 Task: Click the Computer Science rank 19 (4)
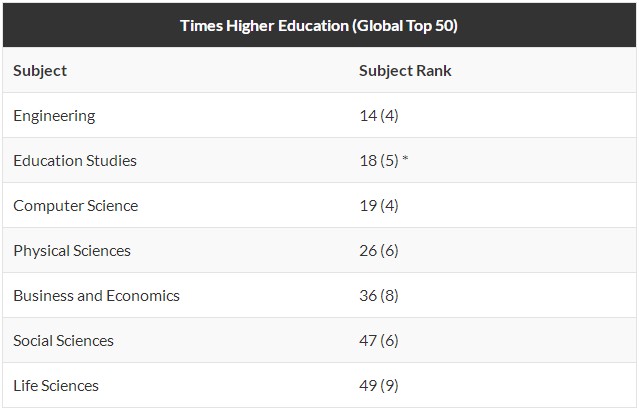pos(379,205)
